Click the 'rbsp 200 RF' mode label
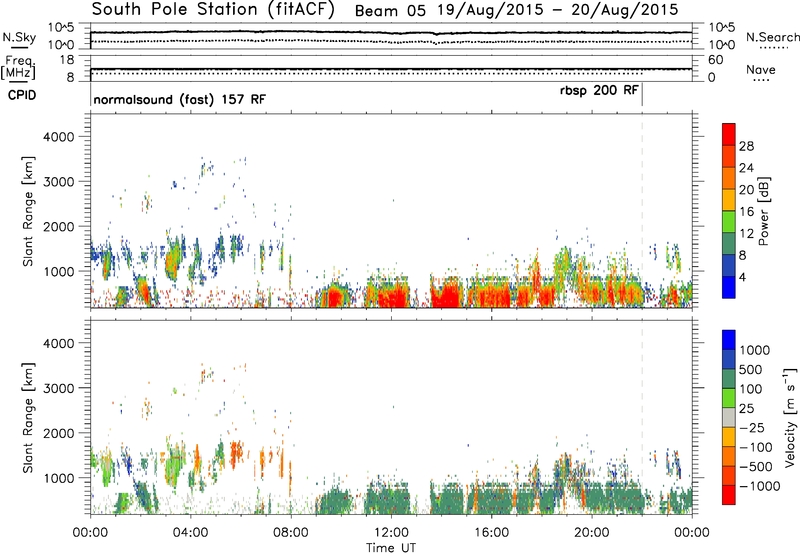 click(598, 90)
